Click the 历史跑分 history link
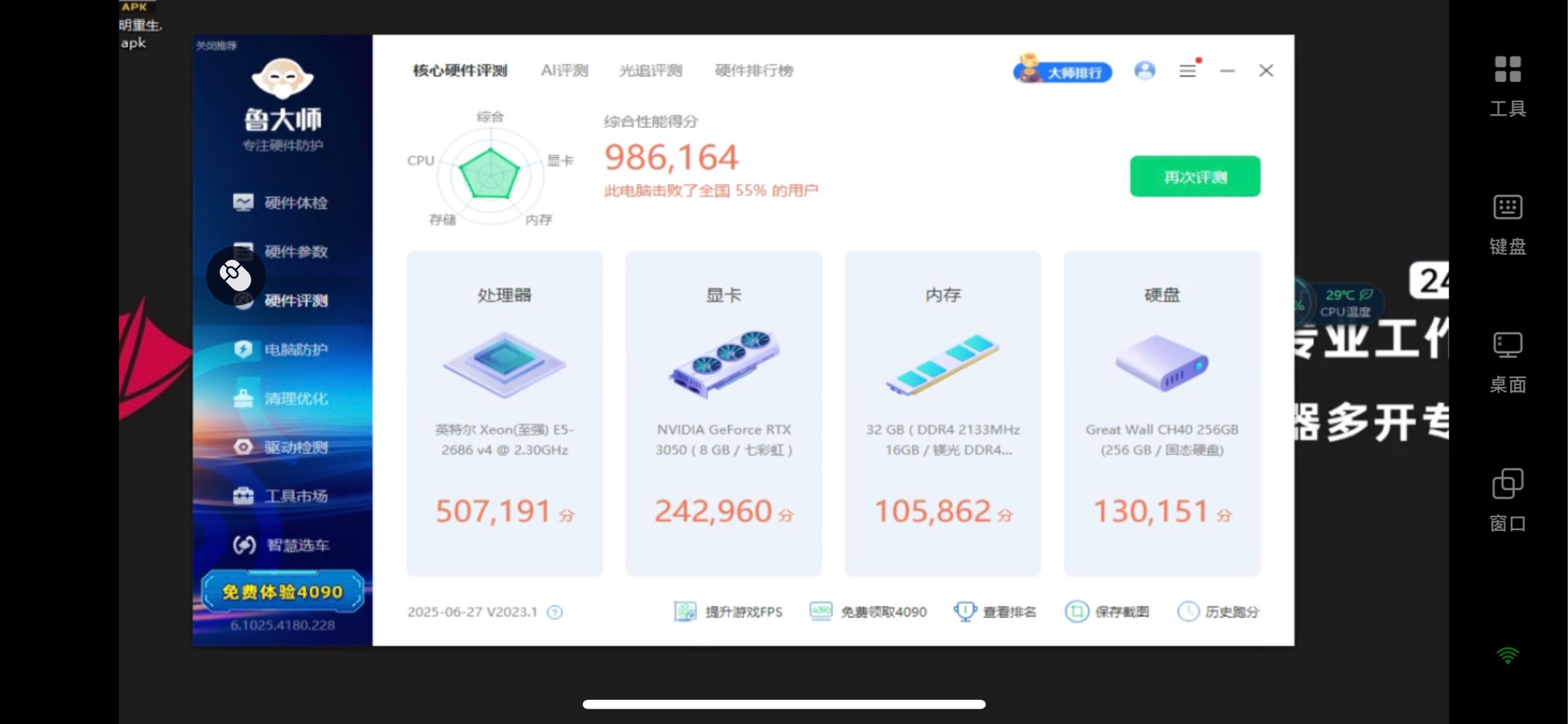 point(1218,612)
